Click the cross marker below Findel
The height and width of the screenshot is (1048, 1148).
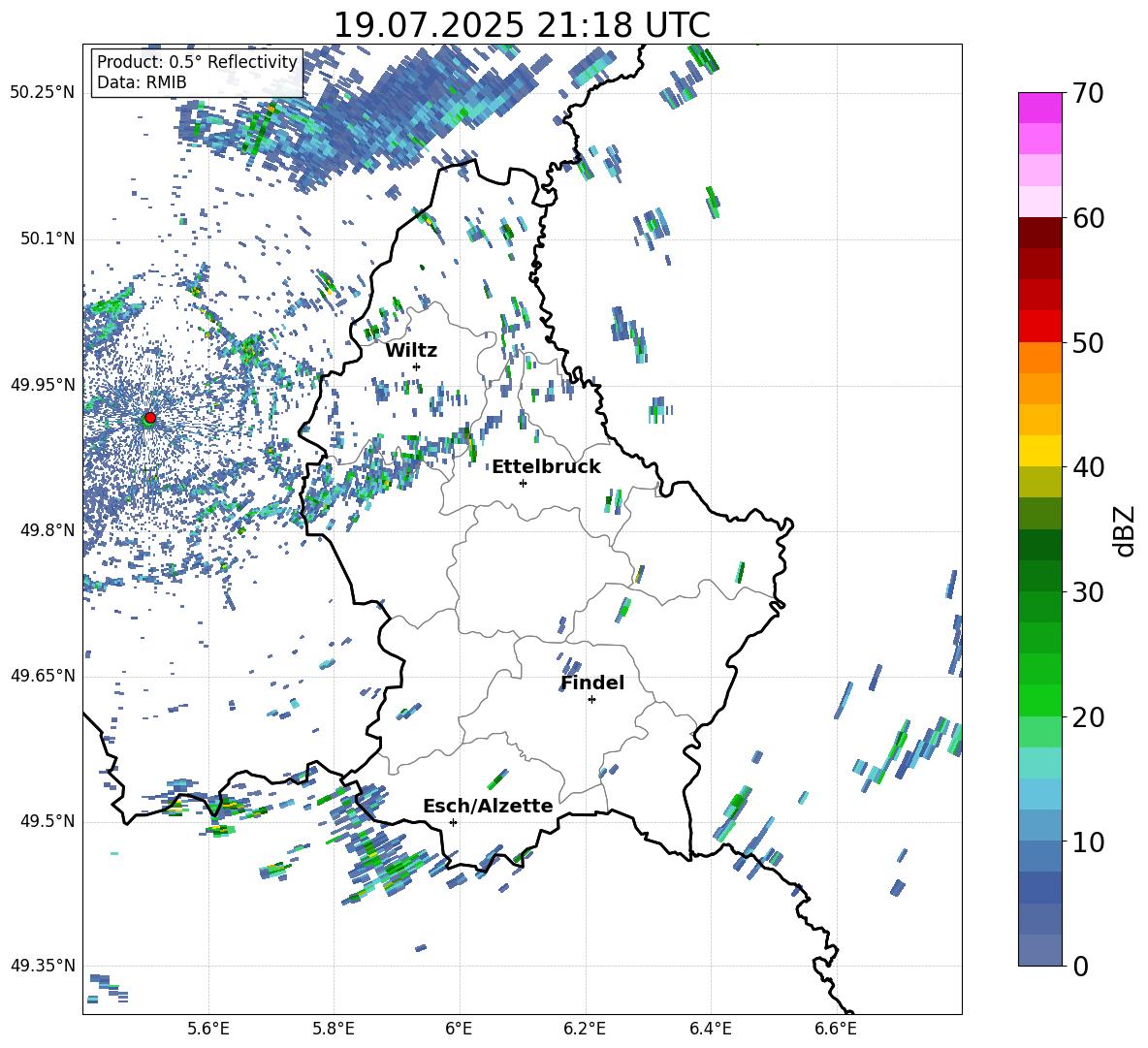point(591,700)
